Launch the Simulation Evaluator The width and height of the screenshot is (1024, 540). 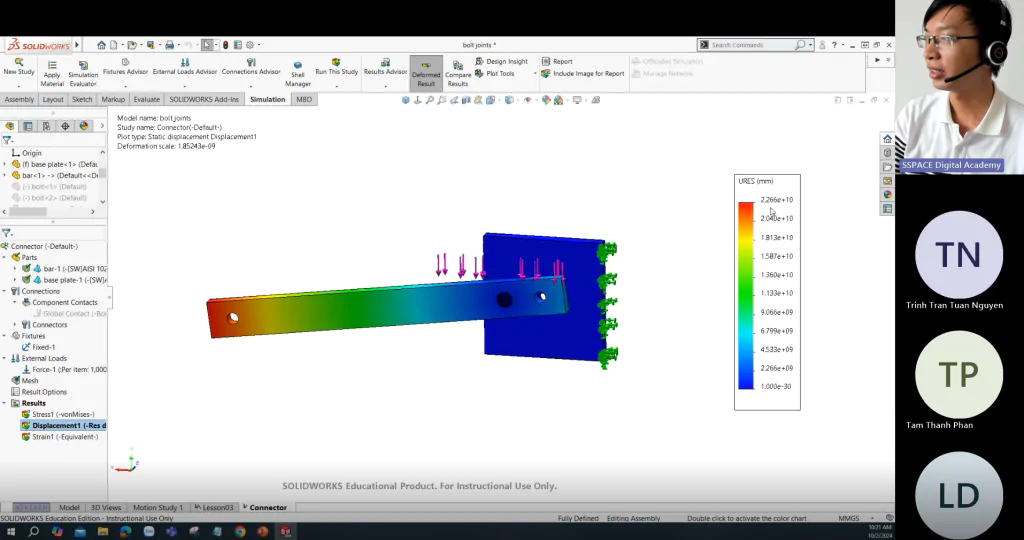coord(83,74)
